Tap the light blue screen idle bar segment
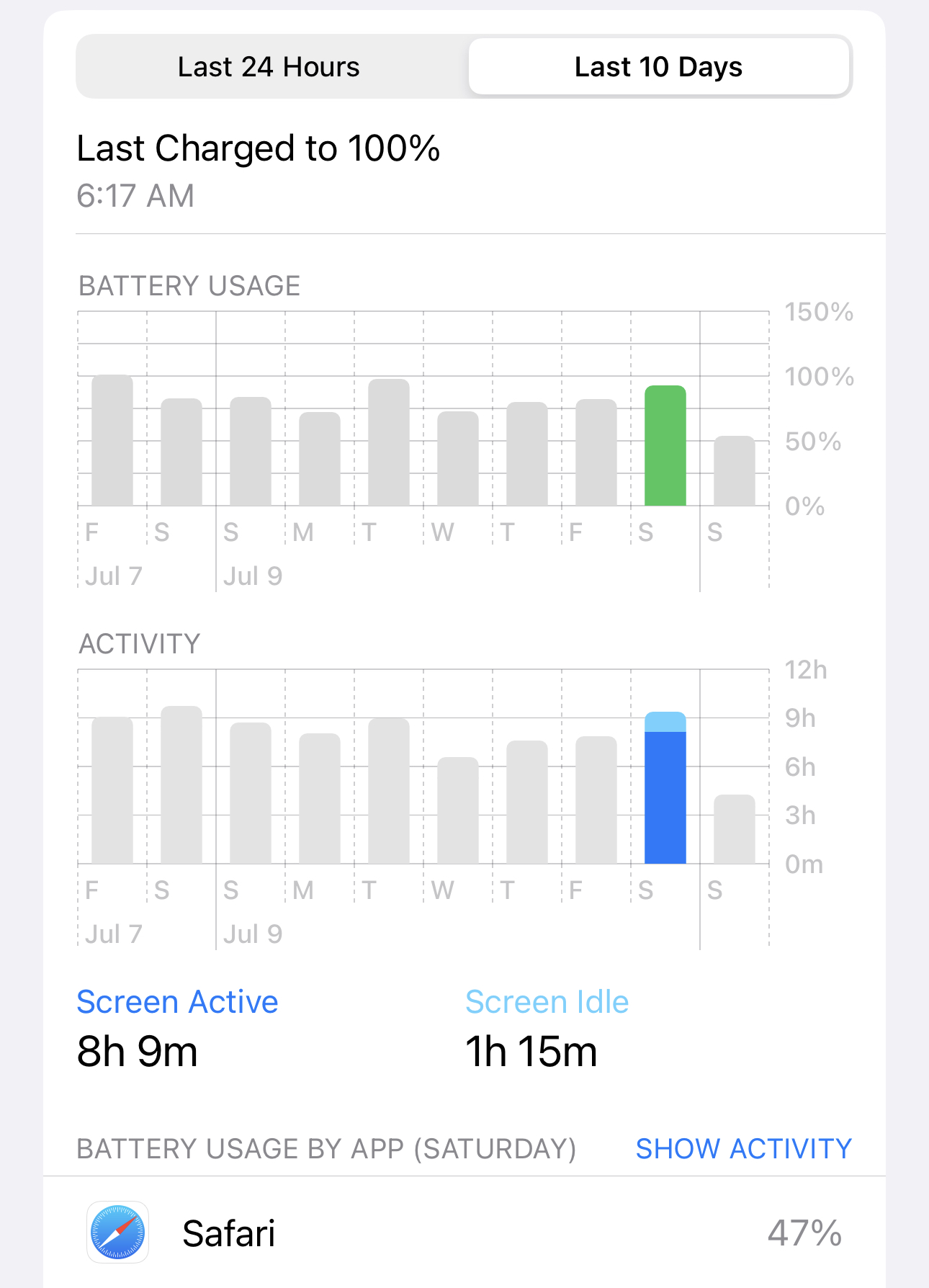The image size is (929, 1288). click(665, 722)
